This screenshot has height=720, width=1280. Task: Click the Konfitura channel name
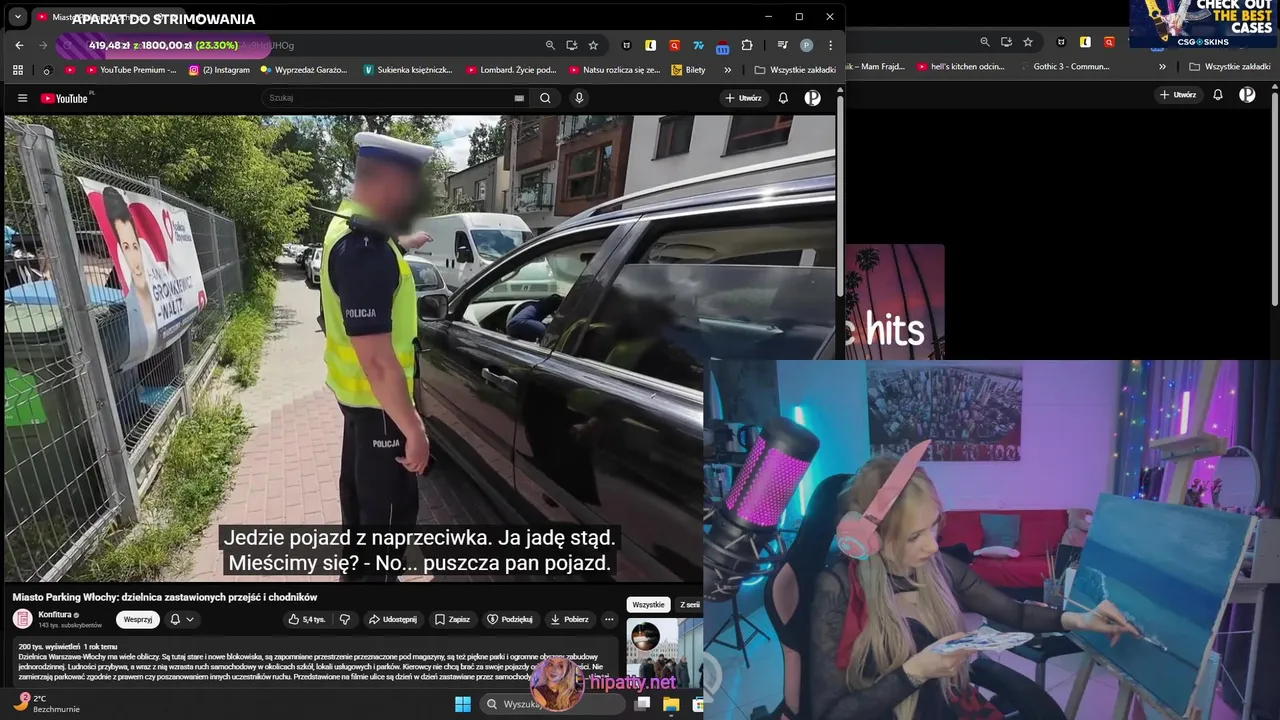[x=55, y=614]
